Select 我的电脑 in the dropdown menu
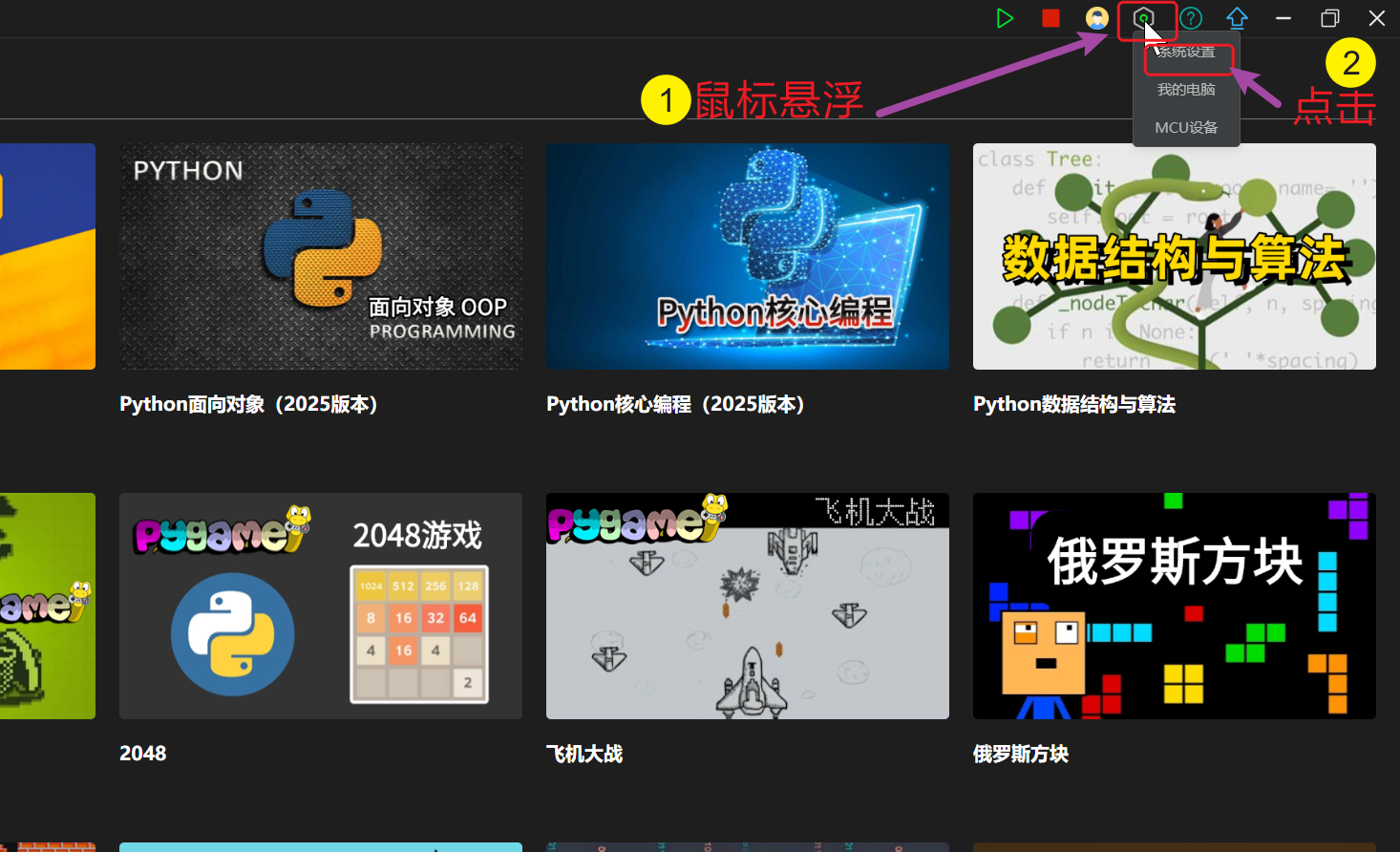 (x=1186, y=89)
